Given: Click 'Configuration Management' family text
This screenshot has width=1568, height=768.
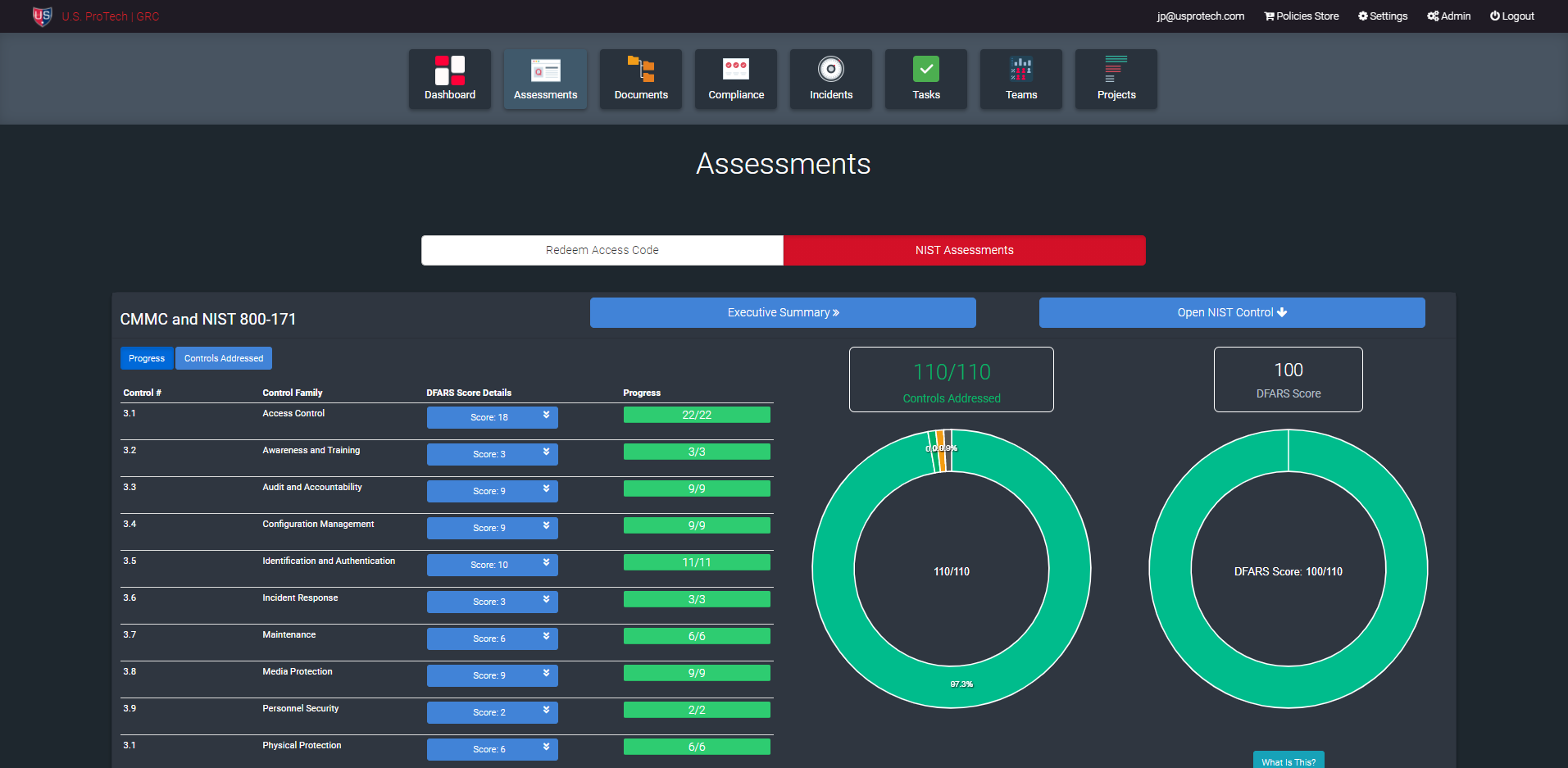Looking at the screenshot, I should [x=318, y=524].
